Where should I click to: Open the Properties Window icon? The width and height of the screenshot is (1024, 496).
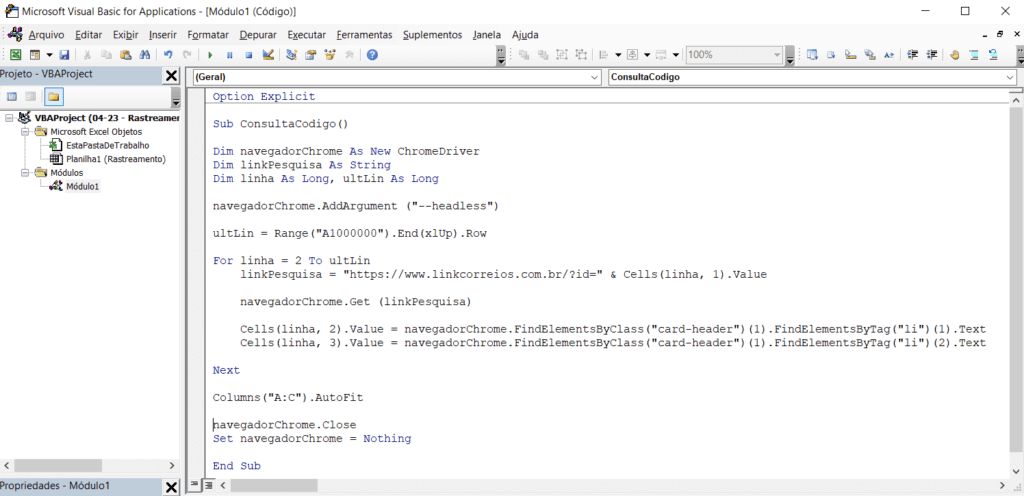(x=311, y=55)
